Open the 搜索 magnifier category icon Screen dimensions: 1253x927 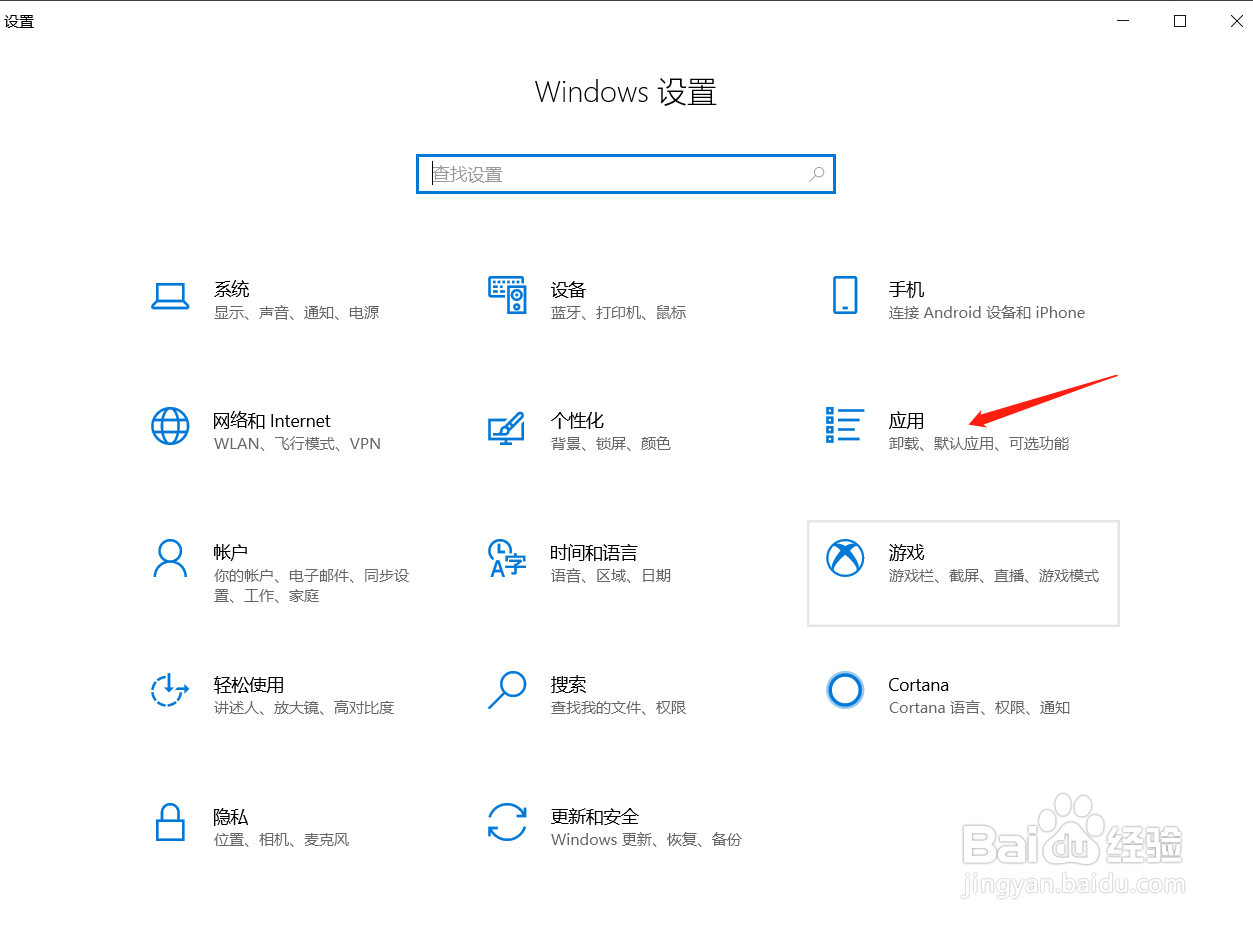pyautogui.click(x=507, y=692)
